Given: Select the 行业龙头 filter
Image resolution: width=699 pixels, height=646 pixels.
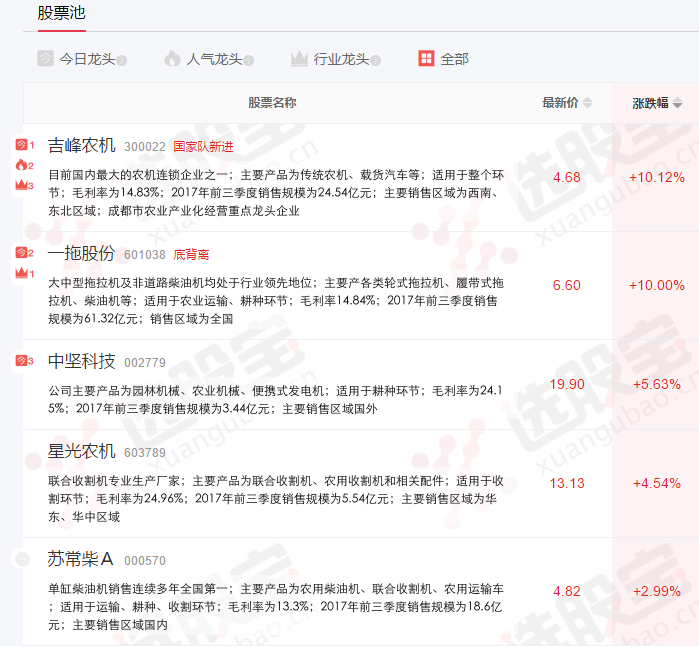Looking at the screenshot, I should [x=336, y=59].
